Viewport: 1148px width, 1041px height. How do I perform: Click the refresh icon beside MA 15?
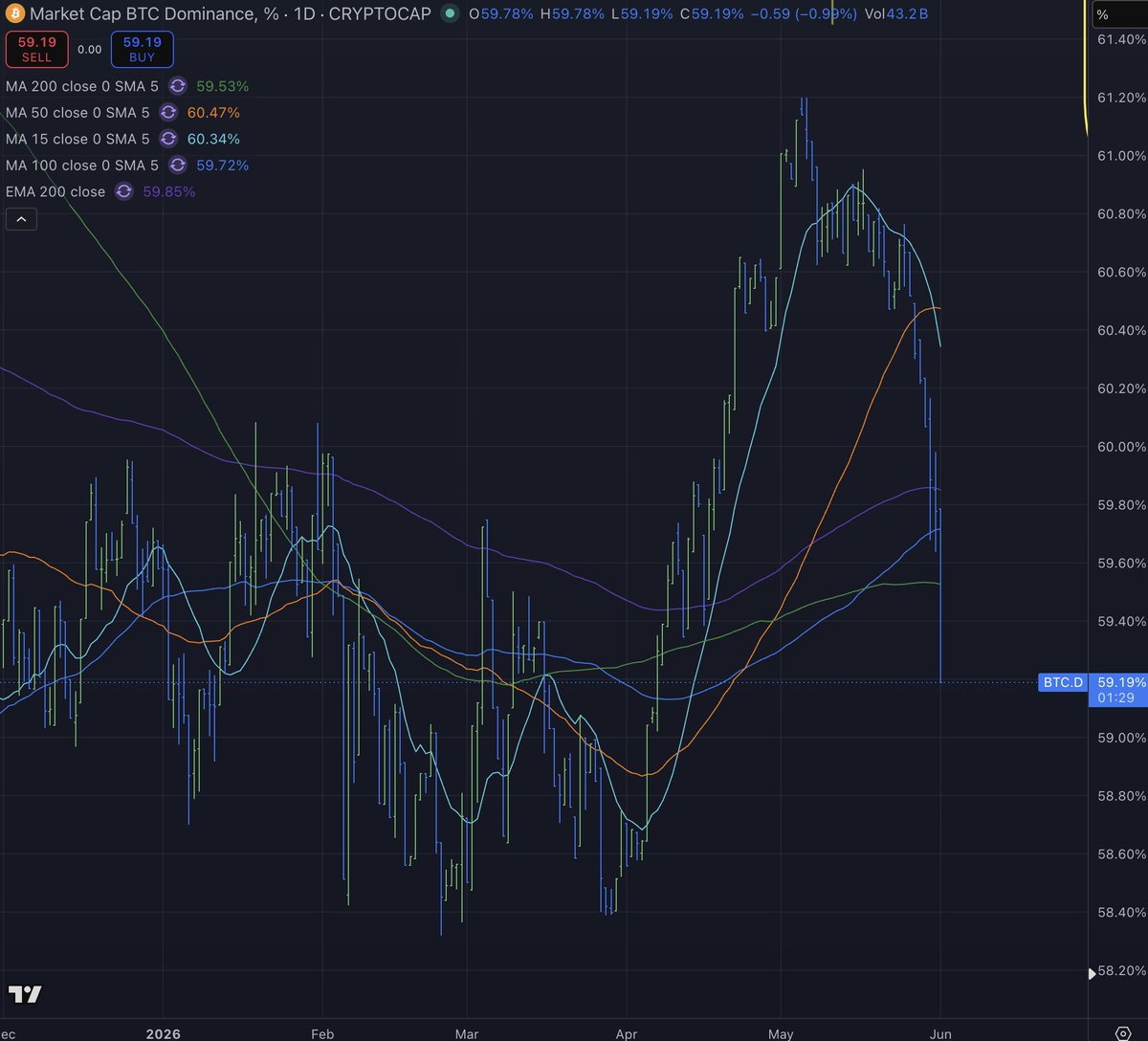[x=168, y=139]
